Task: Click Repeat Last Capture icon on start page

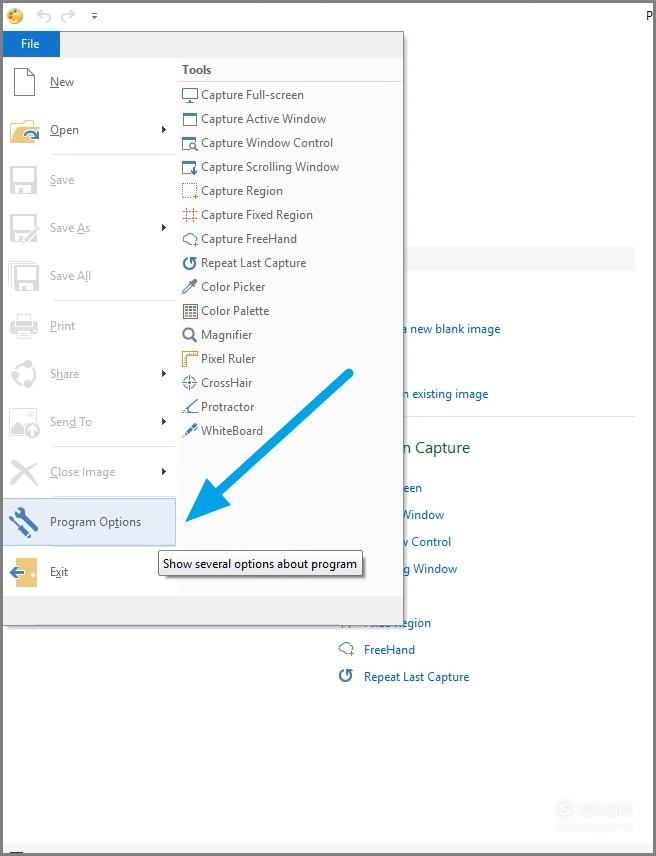Action: [346, 676]
